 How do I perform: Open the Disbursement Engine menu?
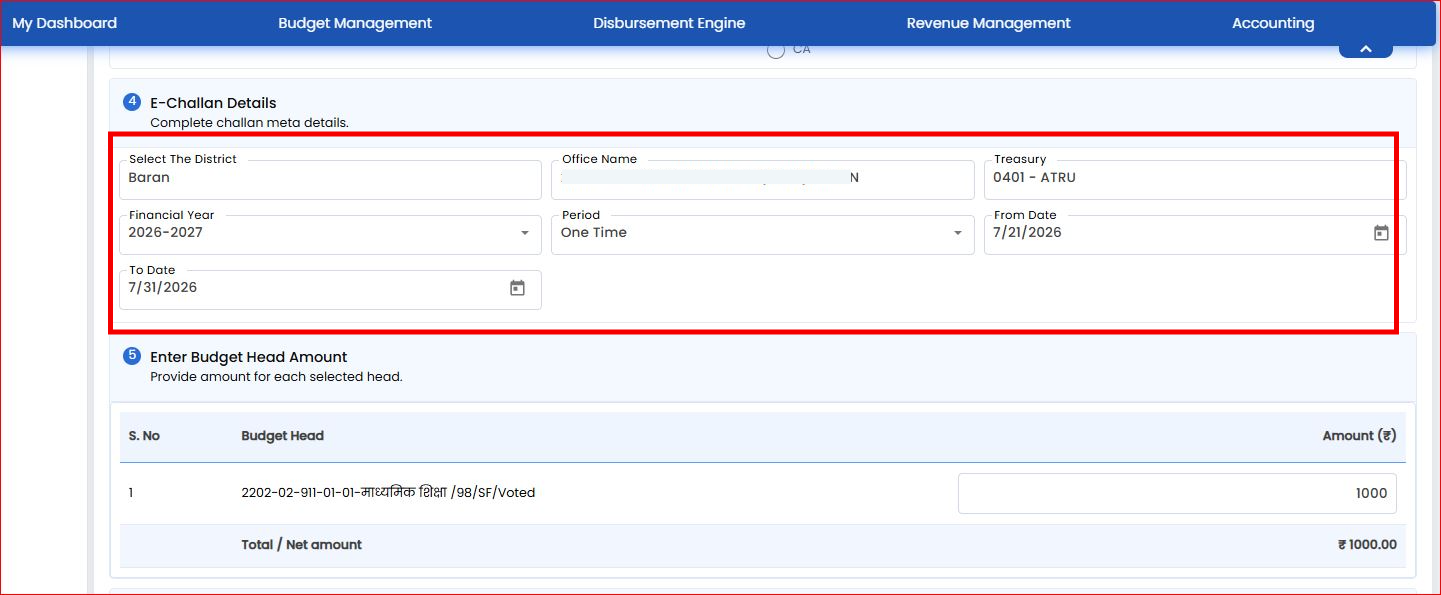(669, 23)
